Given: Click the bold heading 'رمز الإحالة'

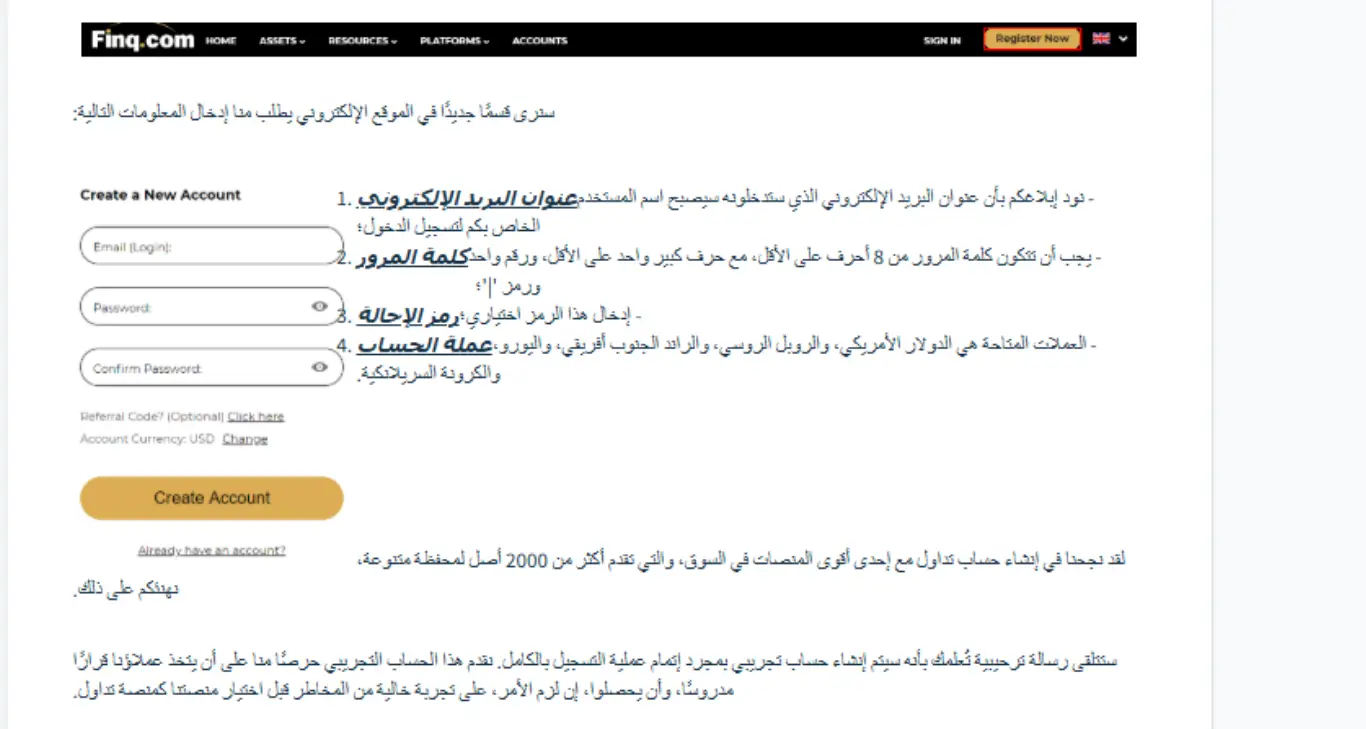Looking at the screenshot, I should click(x=408, y=317).
